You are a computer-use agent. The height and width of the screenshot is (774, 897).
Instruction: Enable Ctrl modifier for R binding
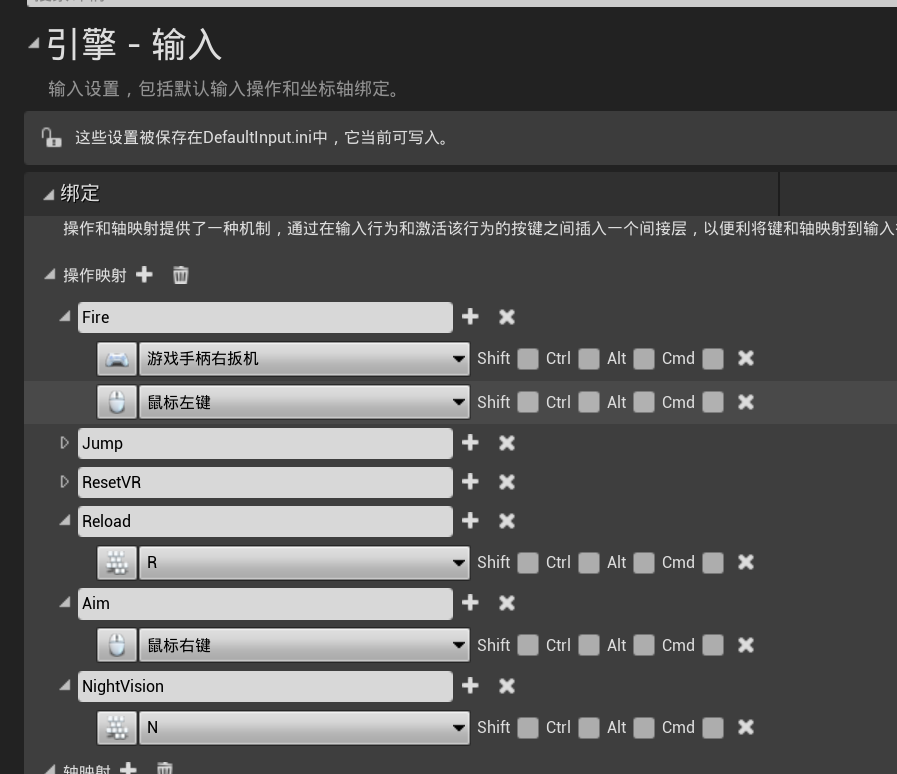589,562
